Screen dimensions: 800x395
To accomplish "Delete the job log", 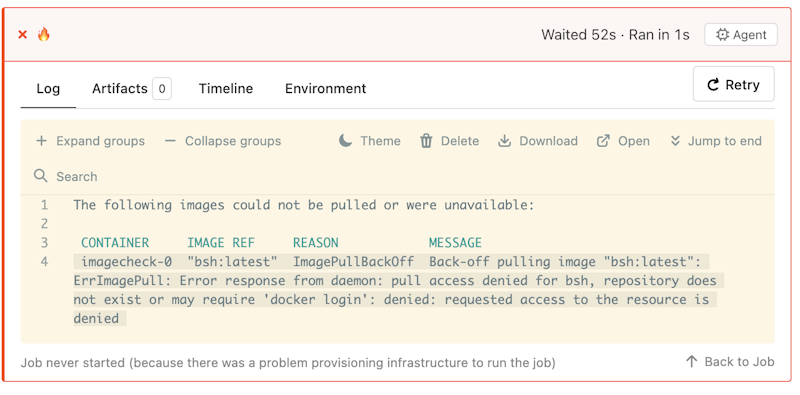I will coord(449,141).
